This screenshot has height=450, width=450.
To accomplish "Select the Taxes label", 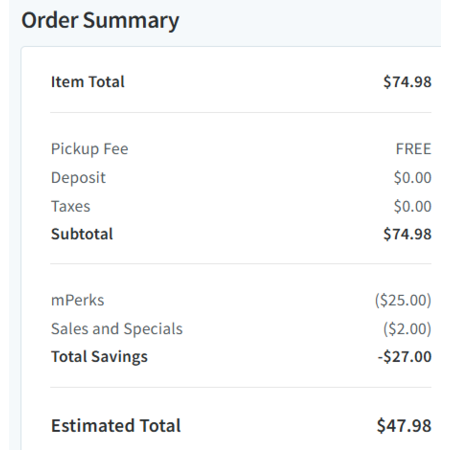I will click(71, 206).
